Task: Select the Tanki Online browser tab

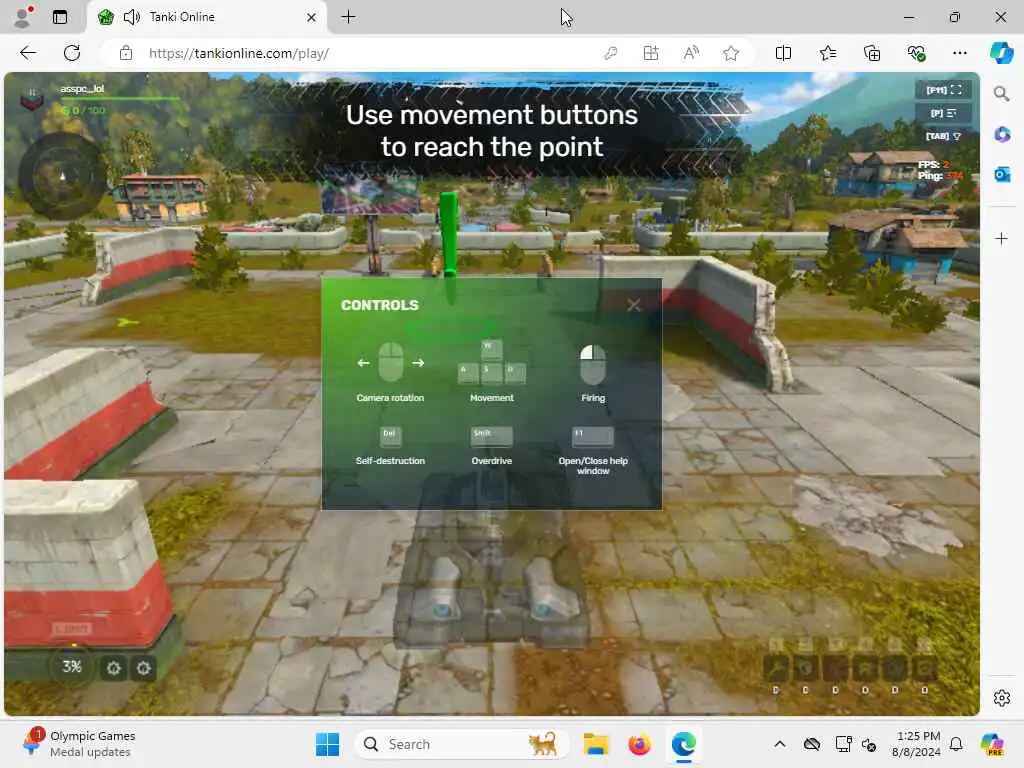Action: tap(206, 17)
